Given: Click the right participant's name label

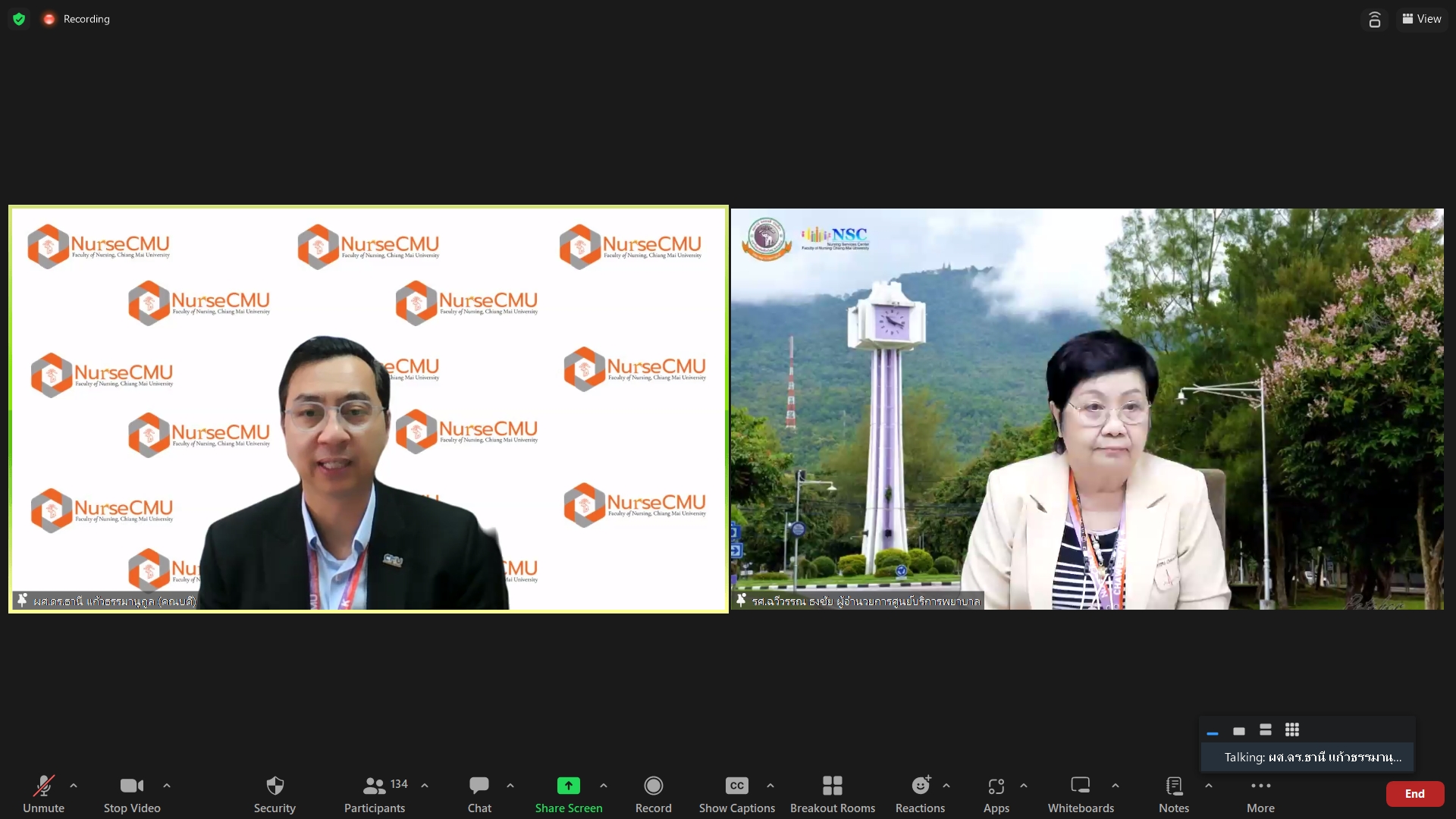Looking at the screenshot, I should point(866,601).
